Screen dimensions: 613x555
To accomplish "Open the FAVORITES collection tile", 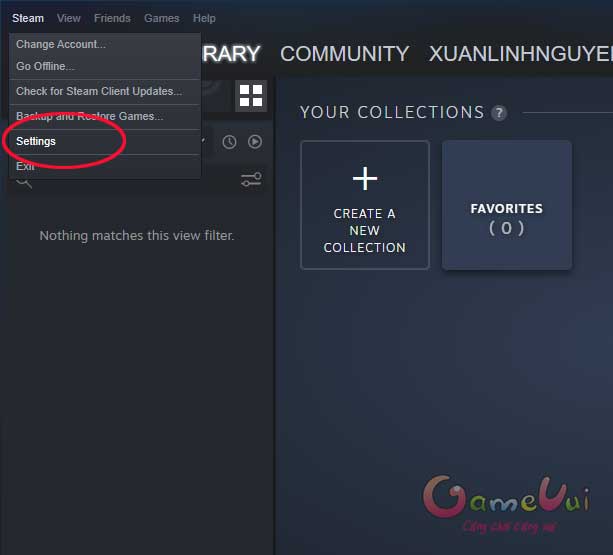I will click(x=507, y=205).
